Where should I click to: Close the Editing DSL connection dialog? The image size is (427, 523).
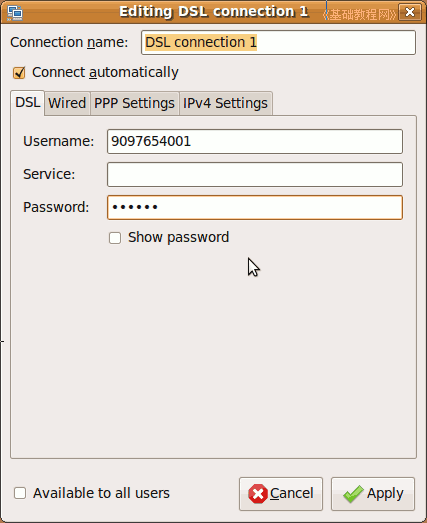tap(410, 12)
